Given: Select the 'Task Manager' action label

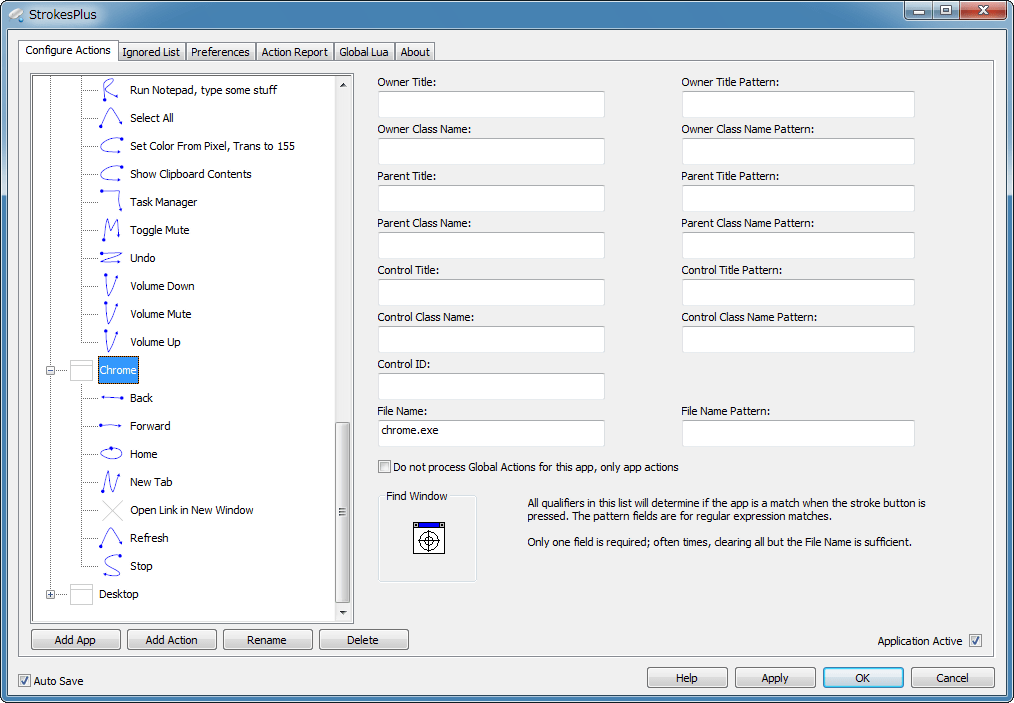Looking at the screenshot, I should point(163,202).
